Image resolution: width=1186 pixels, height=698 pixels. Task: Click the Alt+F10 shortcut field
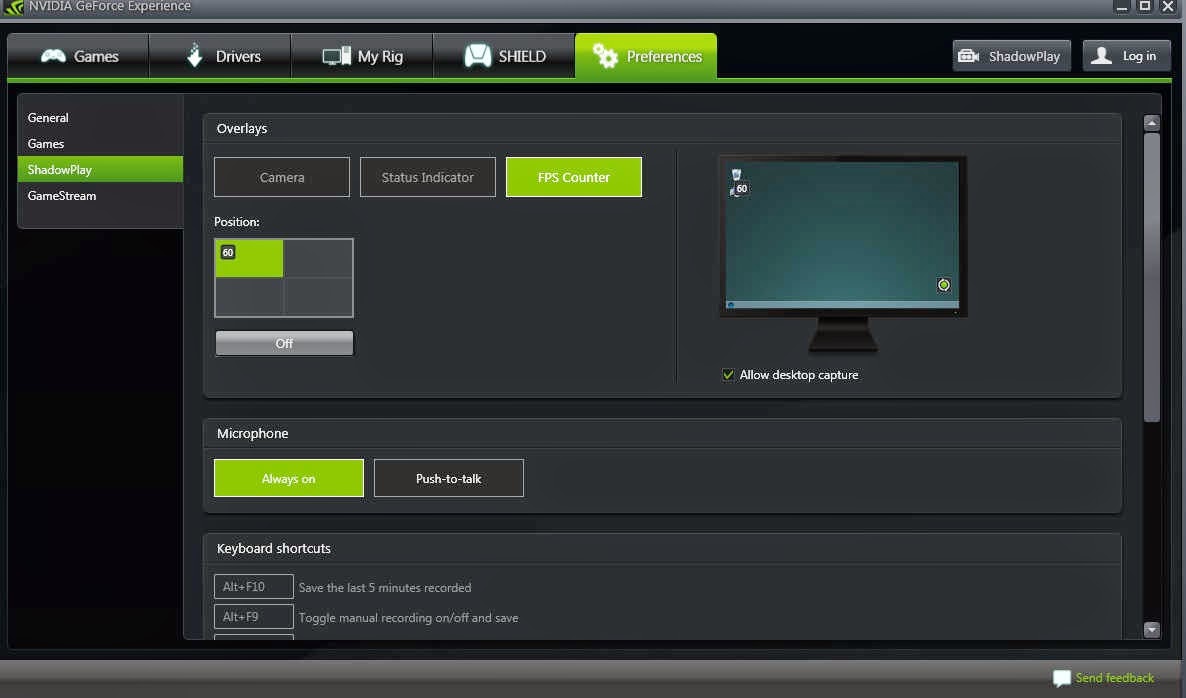click(253, 586)
